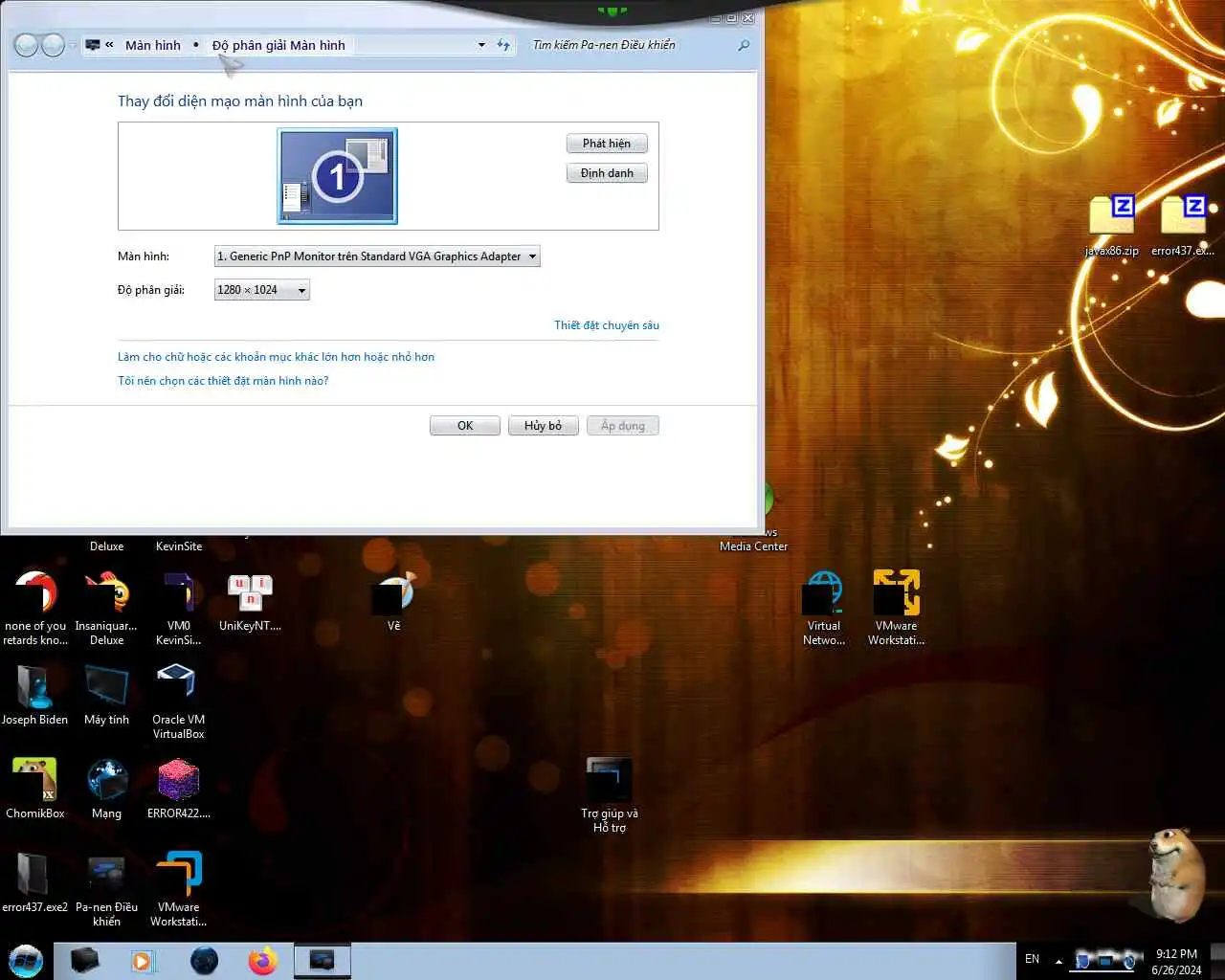
Task: Click the Phát hiện button
Action: tap(607, 144)
